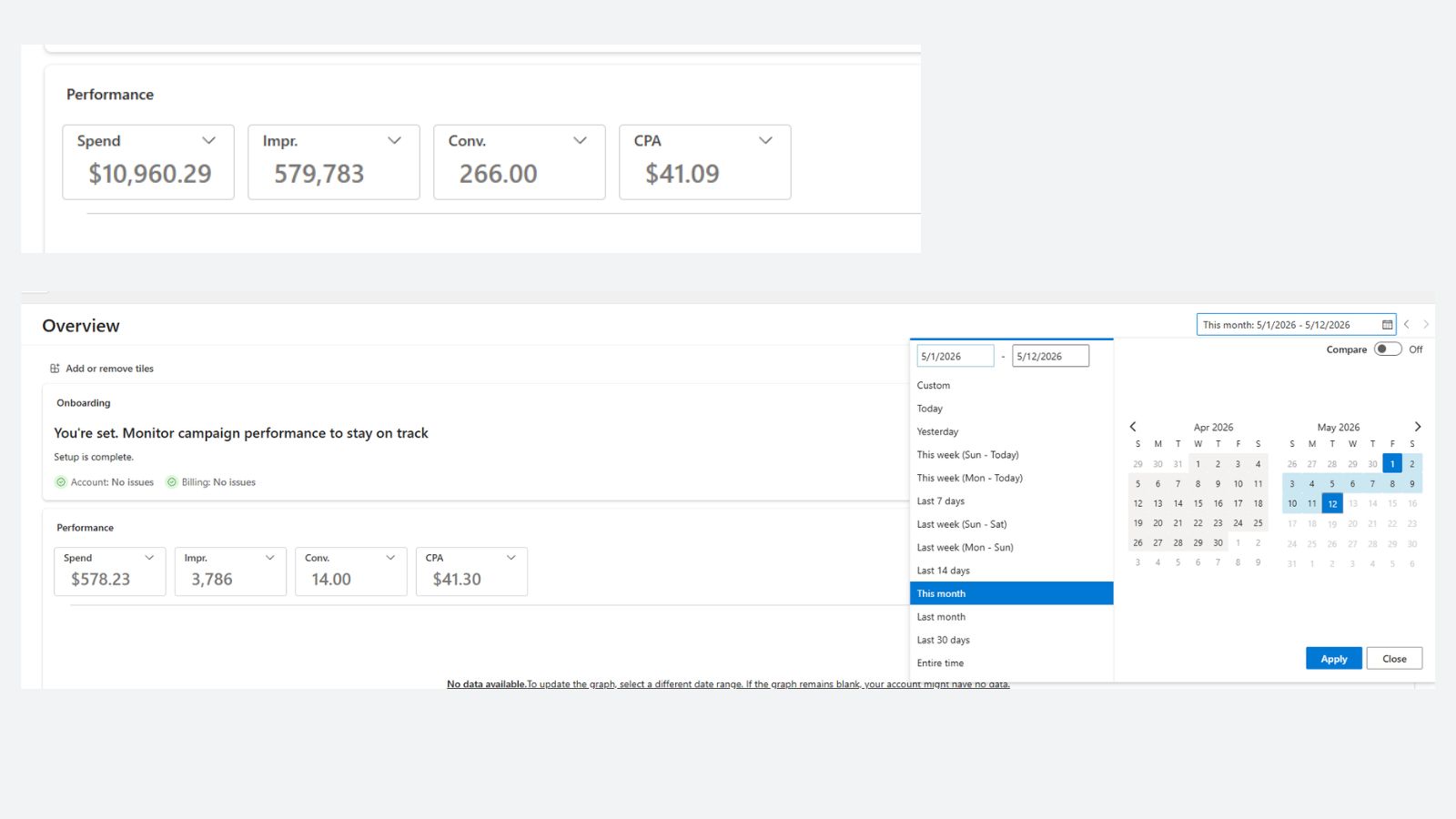Apply the selected date range

[1334, 659]
